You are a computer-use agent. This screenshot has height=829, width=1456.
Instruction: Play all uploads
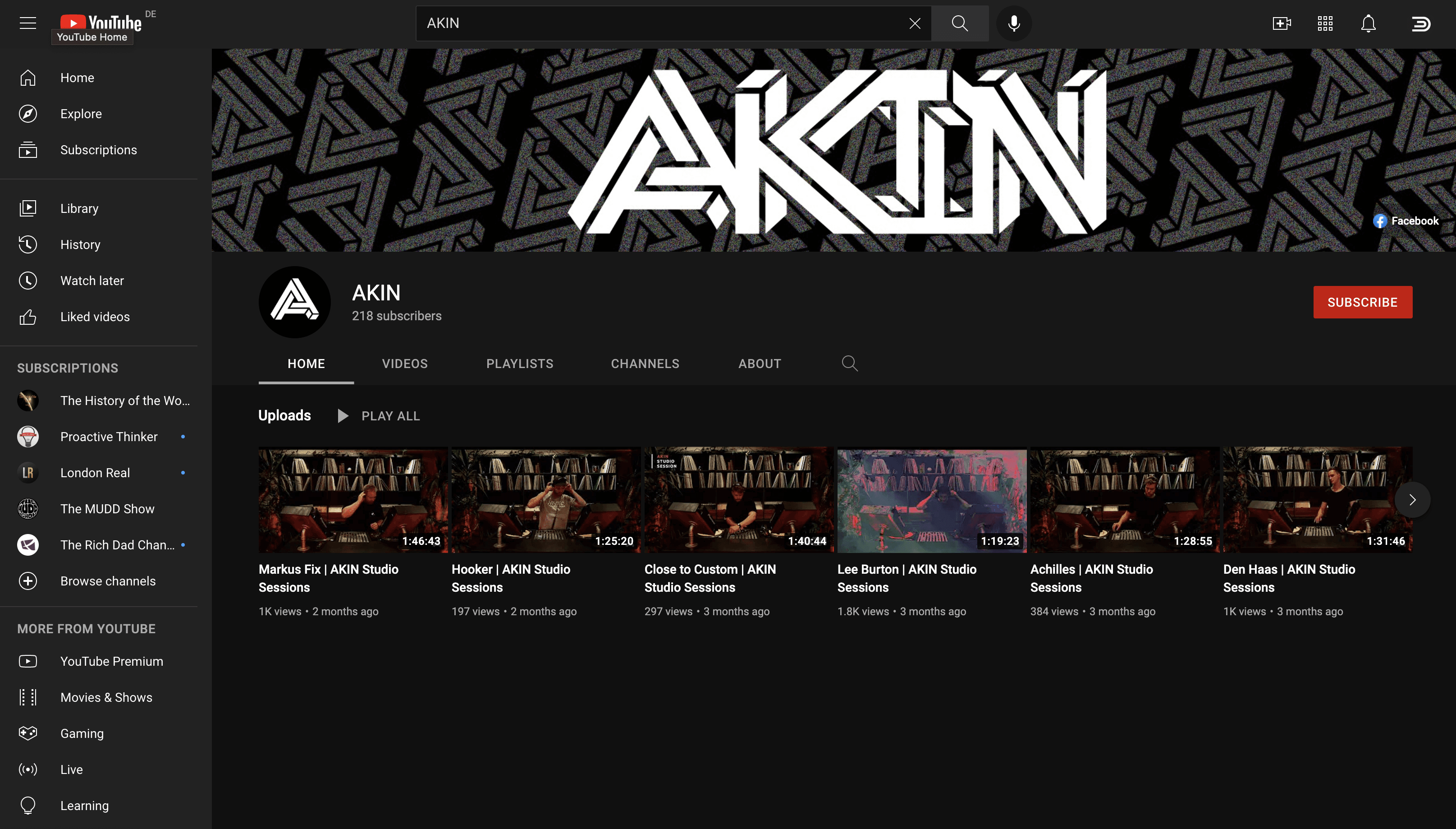point(378,416)
